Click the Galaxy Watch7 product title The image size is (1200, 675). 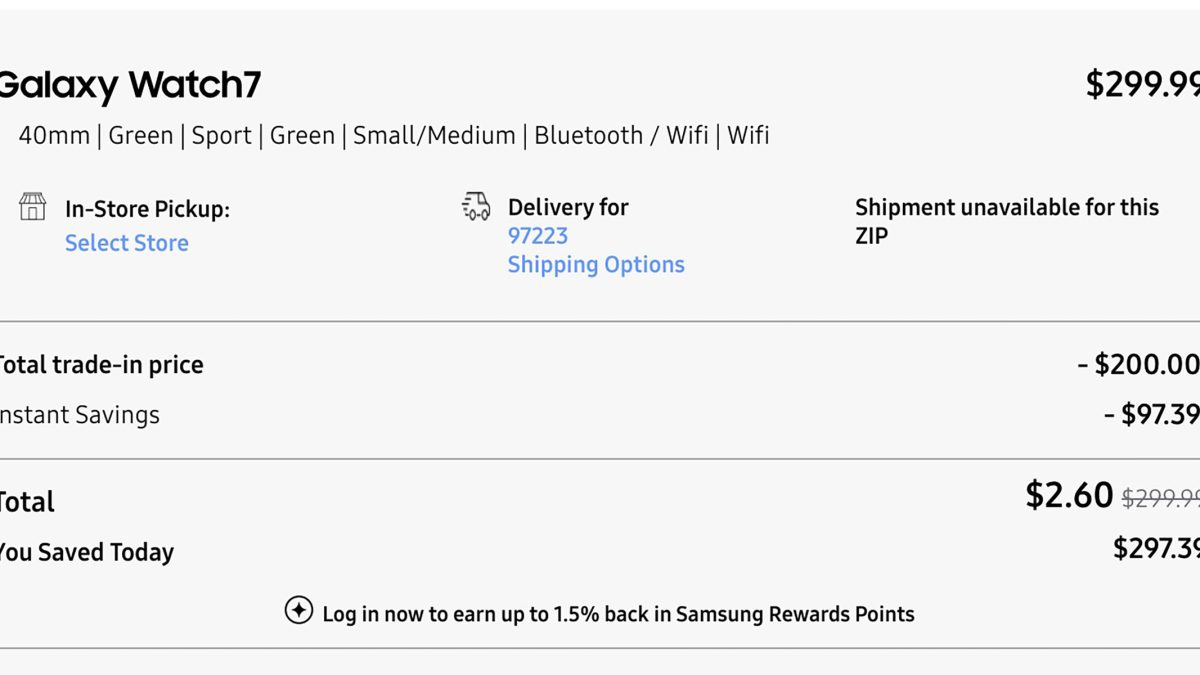click(x=130, y=85)
